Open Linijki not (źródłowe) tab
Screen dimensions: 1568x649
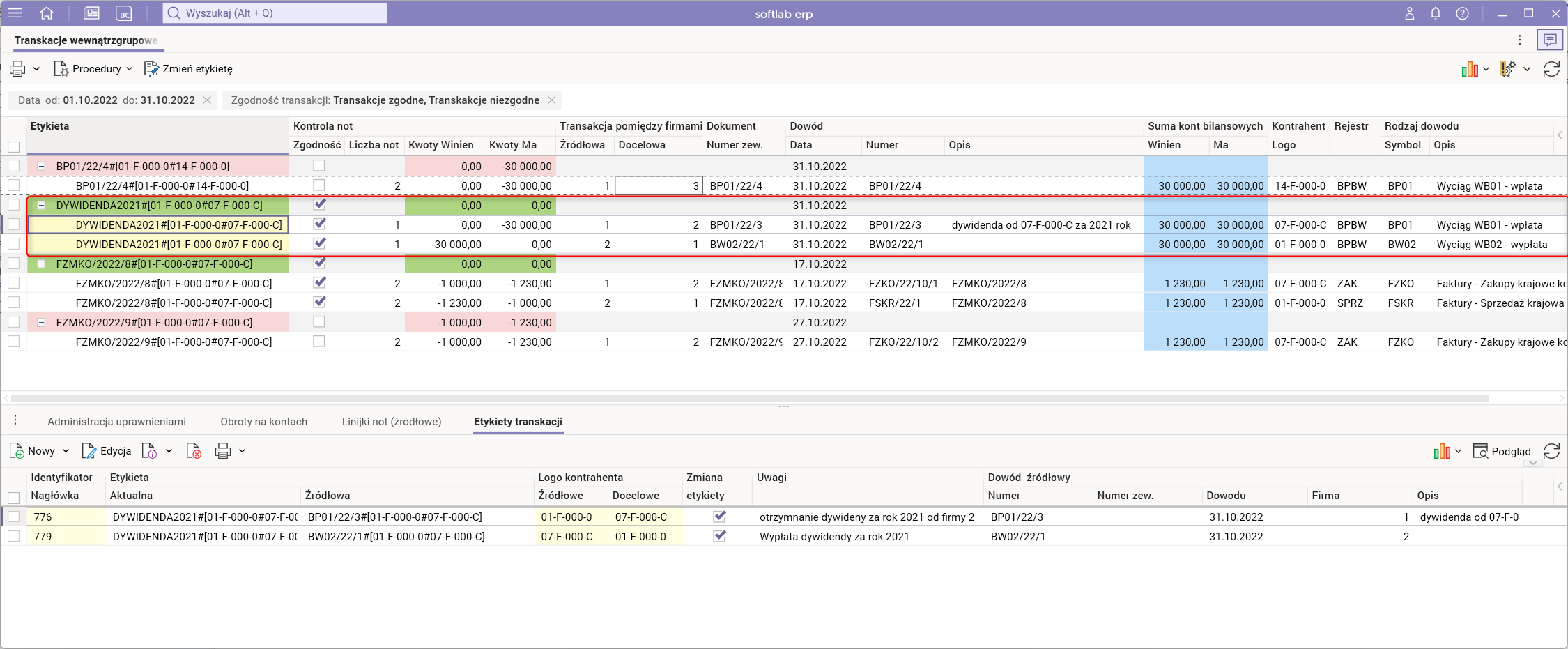(x=391, y=422)
